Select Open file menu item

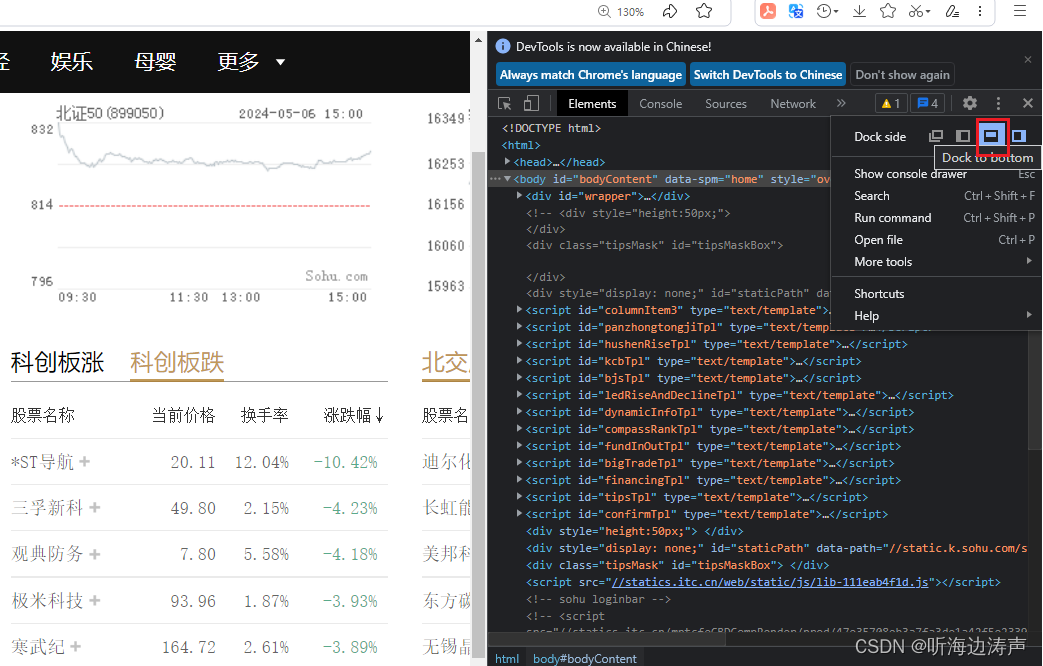point(937,240)
